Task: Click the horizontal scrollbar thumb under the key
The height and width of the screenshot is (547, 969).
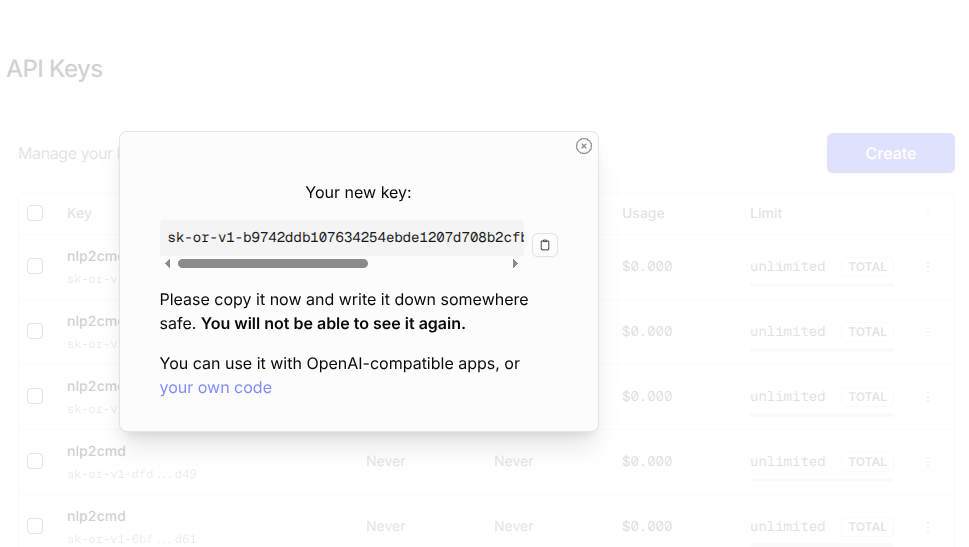Action: [x=272, y=264]
